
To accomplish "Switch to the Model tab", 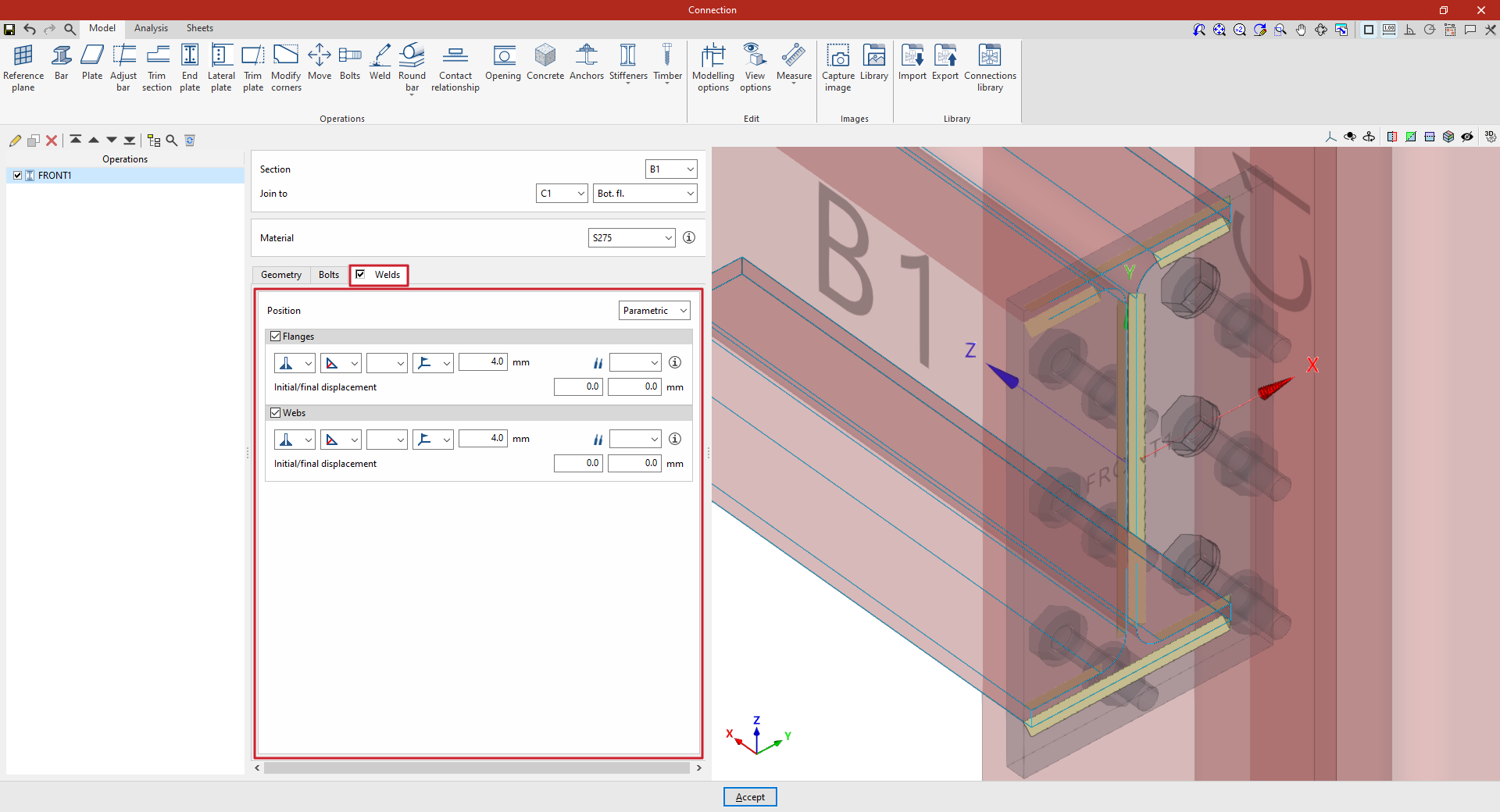I will (x=102, y=28).
